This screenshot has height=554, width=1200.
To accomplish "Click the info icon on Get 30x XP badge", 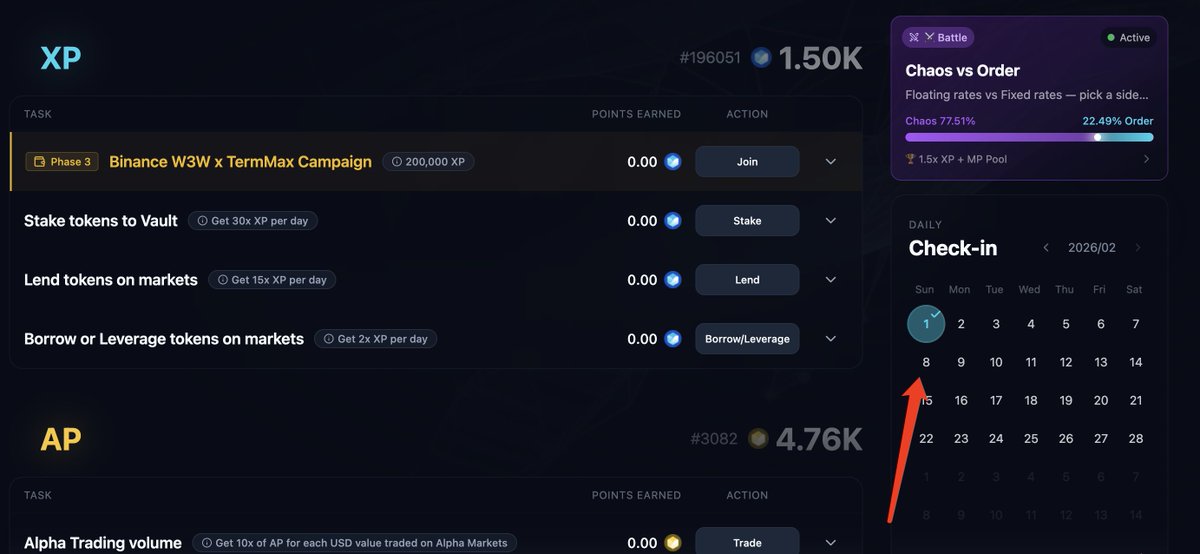I will point(202,221).
